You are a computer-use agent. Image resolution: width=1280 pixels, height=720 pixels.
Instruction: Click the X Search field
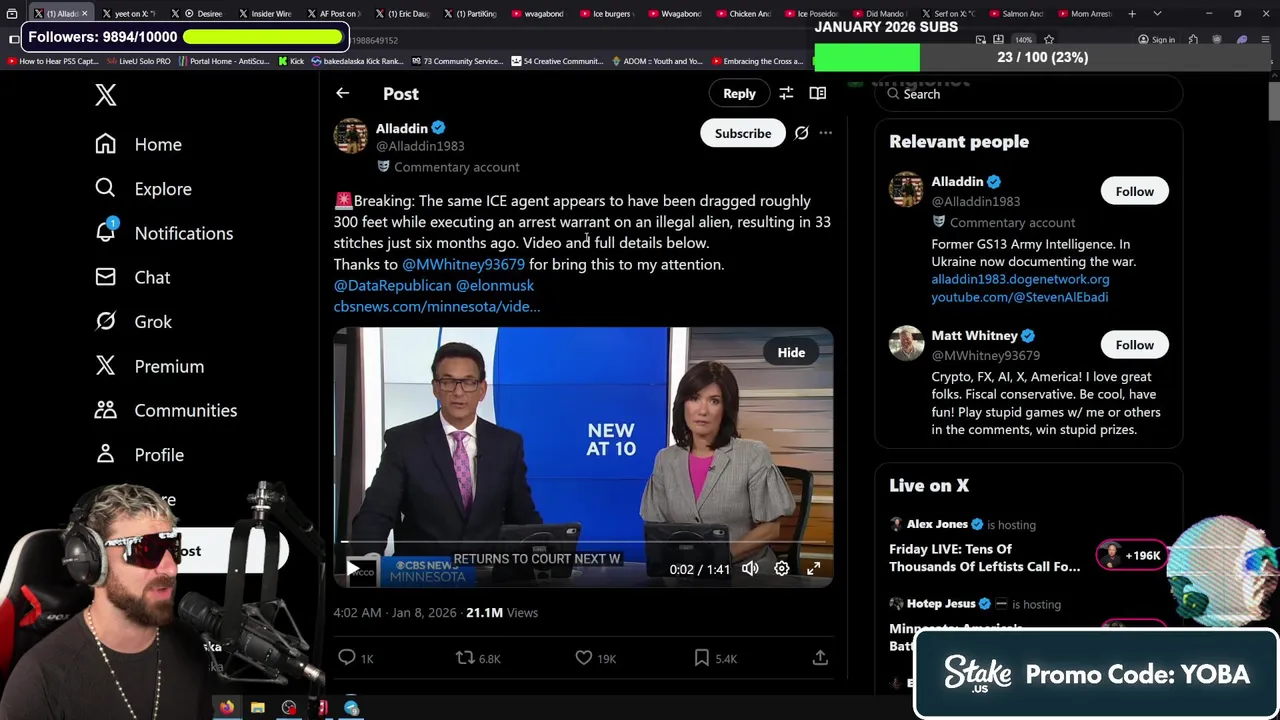coord(1029,94)
